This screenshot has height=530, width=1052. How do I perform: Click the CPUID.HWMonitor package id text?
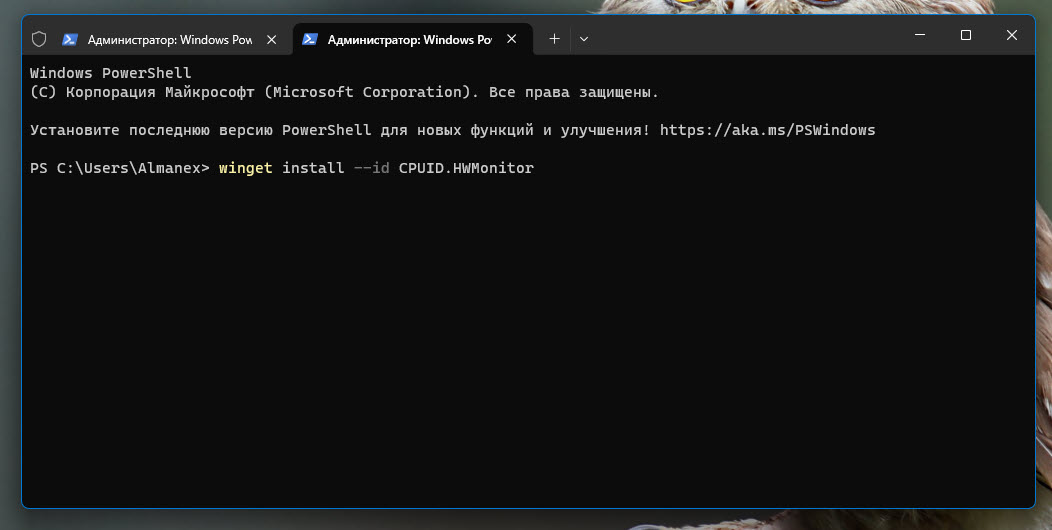pos(466,168)
